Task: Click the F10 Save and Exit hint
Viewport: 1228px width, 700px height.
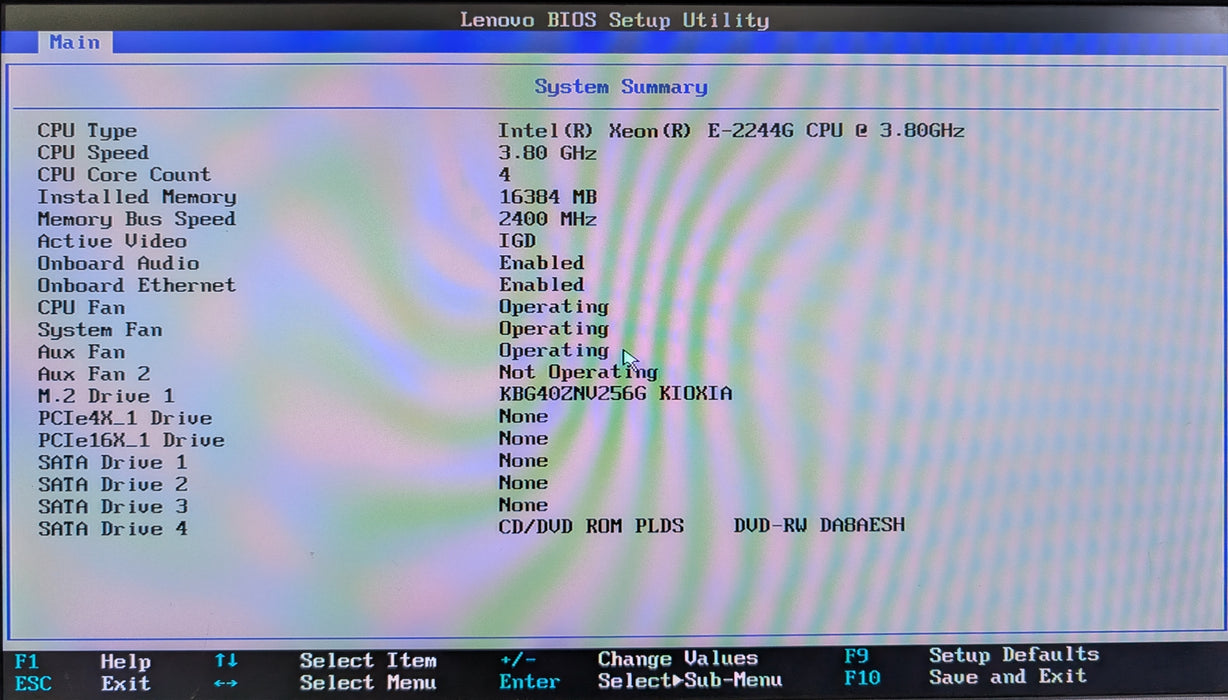Action: (x=965, y=677)
